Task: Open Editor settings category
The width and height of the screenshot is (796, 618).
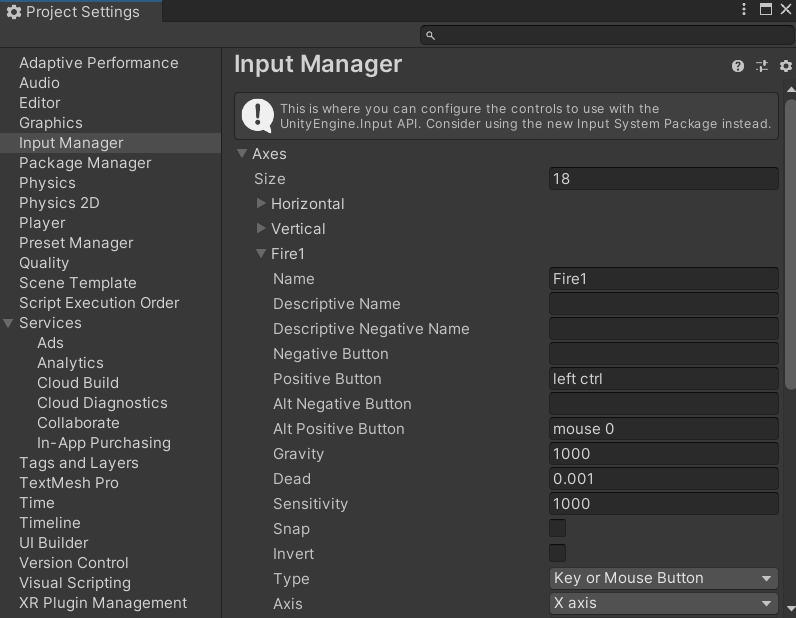Action: coord(40,103)
